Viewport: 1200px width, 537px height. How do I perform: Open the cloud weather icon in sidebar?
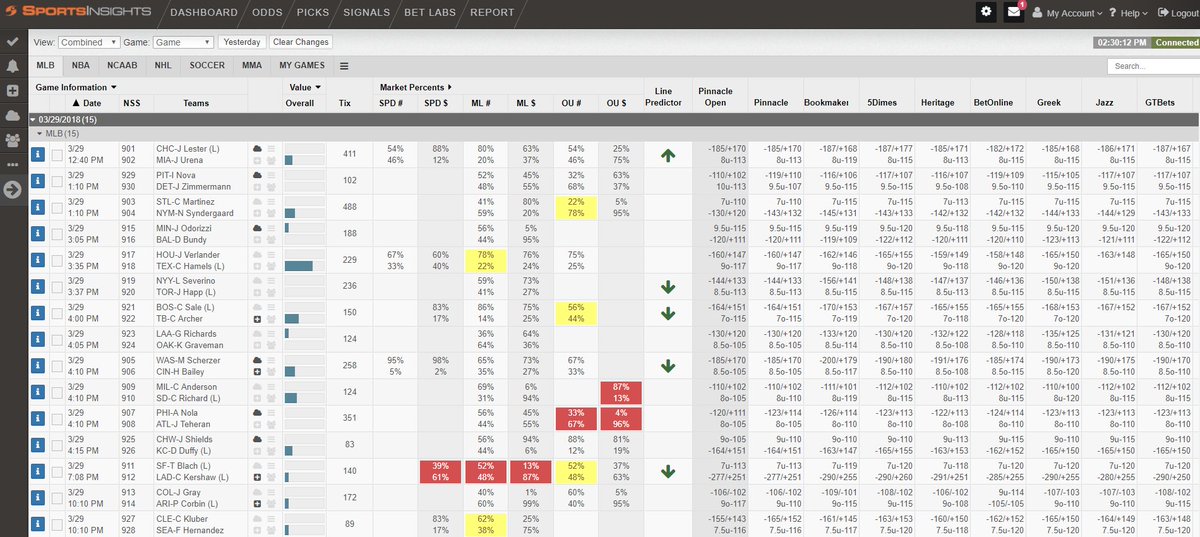12,115
